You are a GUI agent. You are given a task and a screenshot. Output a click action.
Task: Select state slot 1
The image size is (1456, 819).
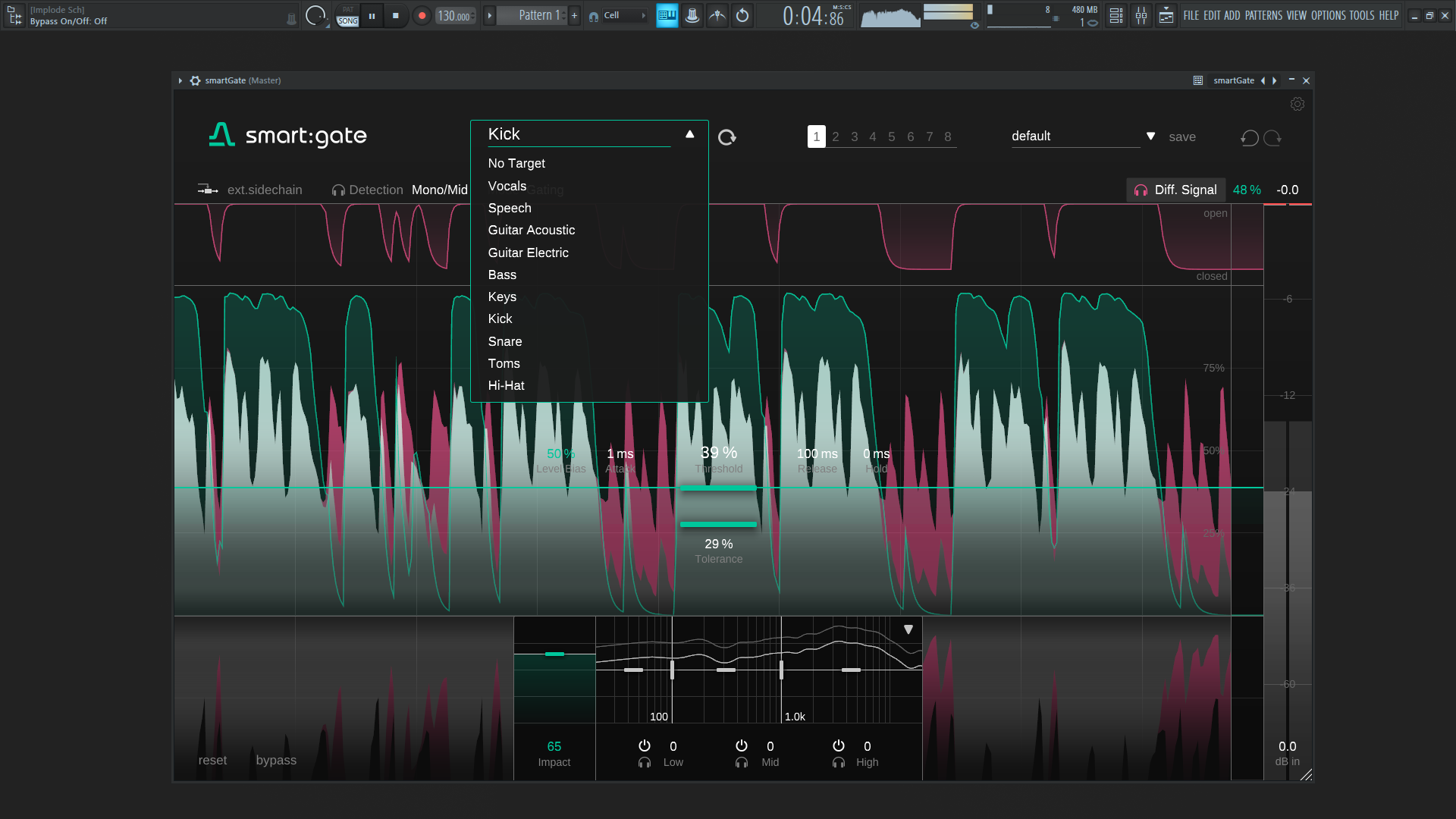click(x=816, y=136)
